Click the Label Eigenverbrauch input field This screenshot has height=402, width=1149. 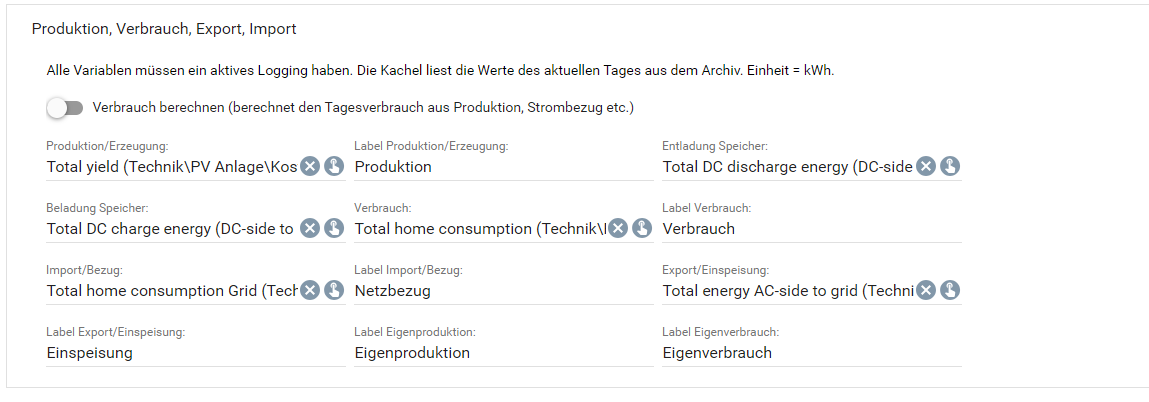click(812, 354)
